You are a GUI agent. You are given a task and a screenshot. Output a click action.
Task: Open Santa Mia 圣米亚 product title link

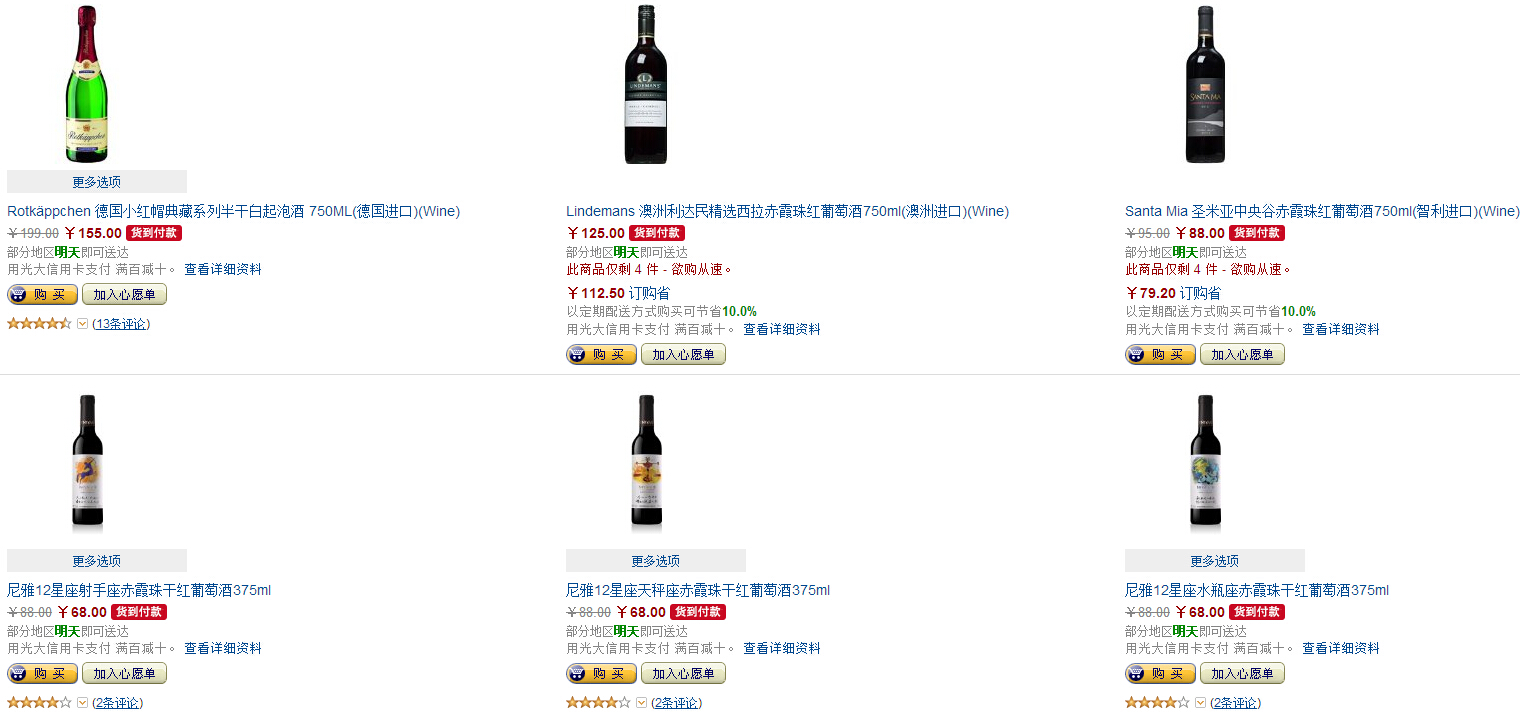pyautogui.click(x=1322, y=211)
